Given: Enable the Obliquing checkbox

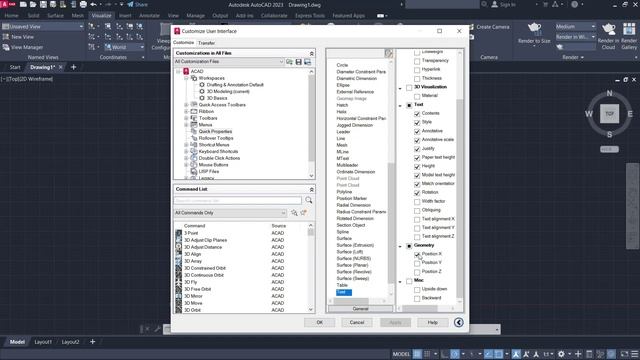Looking at the screenshot, I should point(417,211).
